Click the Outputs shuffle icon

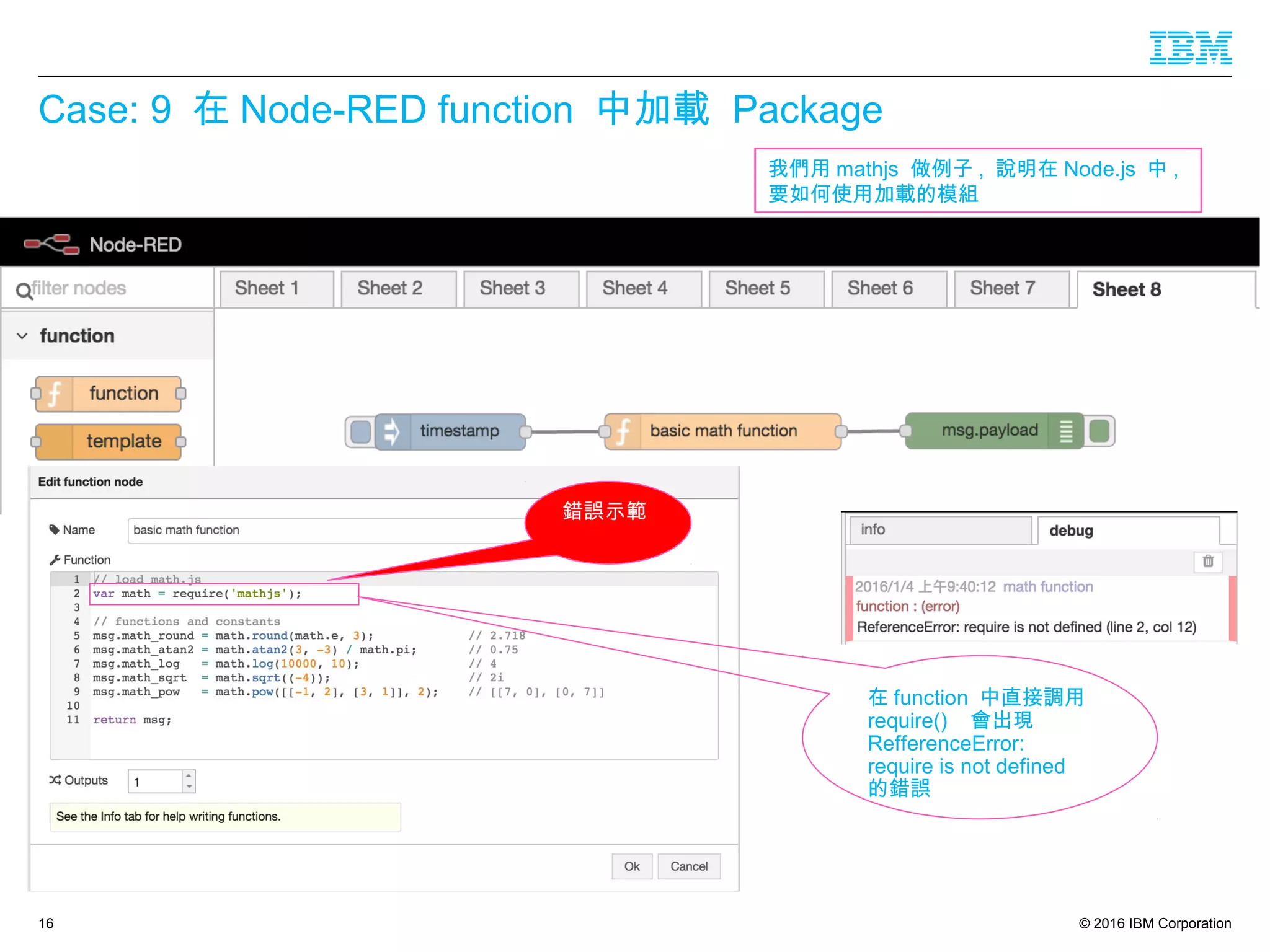[55, 780]
